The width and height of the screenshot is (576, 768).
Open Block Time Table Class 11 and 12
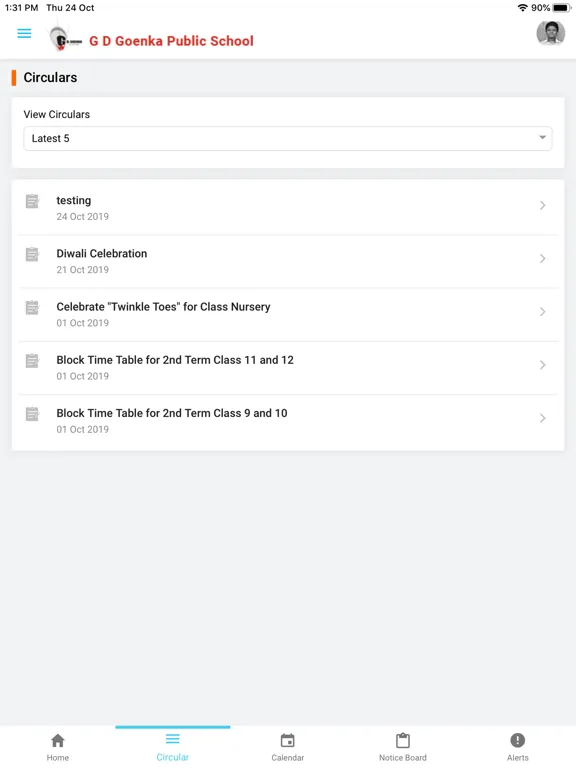pos(288,367)
